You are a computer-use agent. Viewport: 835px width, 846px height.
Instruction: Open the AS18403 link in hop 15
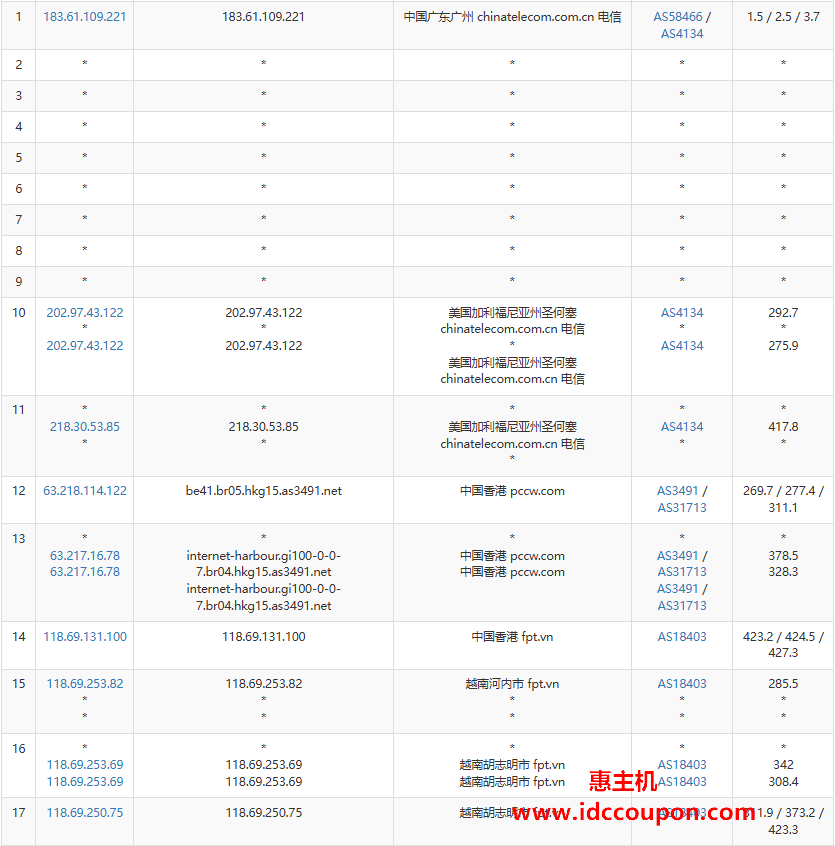click(x=682, y=684)
